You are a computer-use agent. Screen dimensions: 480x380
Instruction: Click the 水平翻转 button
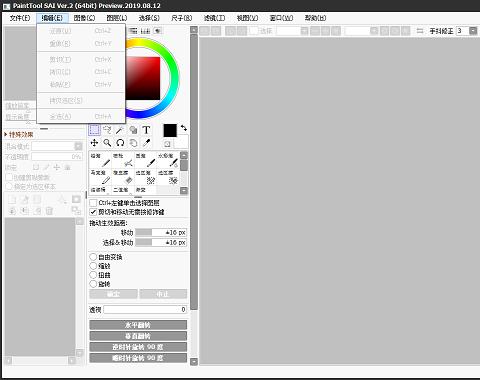[x=138, y=325]
